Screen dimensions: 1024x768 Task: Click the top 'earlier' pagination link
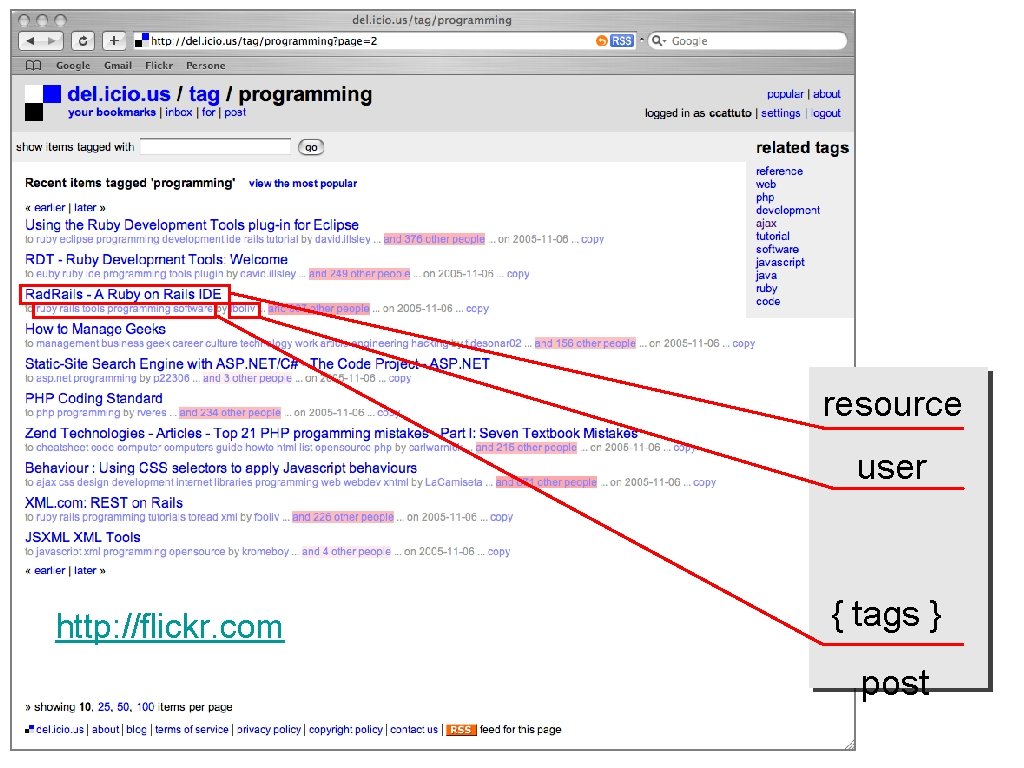pos(50,208)
